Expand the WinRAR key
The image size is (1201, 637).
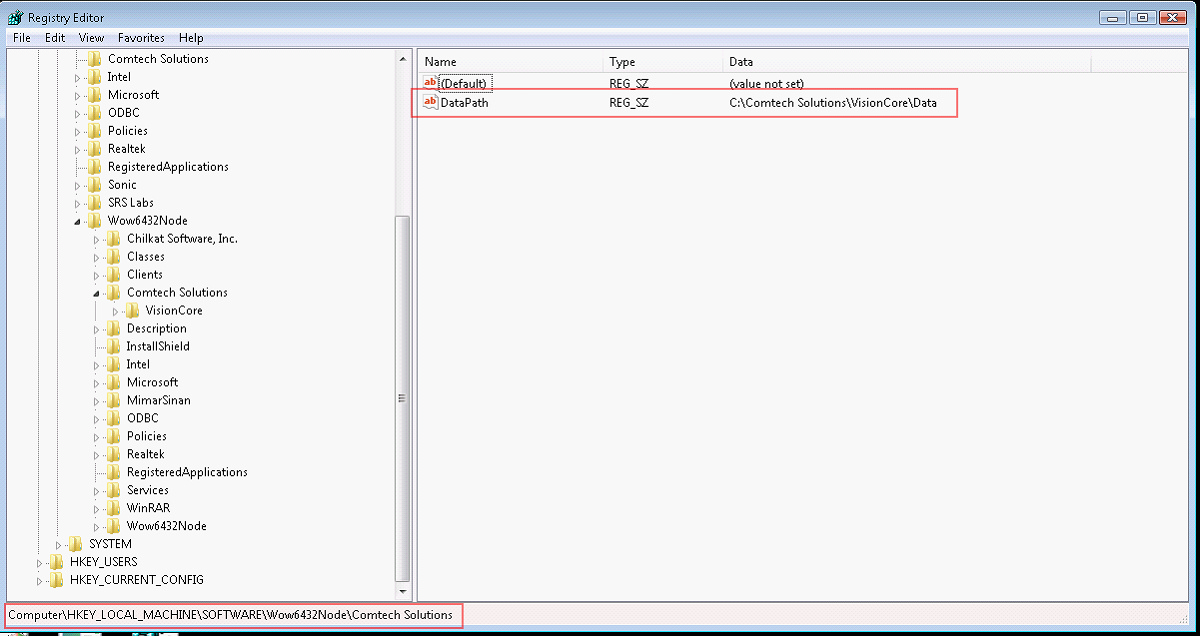pyautogui.click(x=98, y=509)
